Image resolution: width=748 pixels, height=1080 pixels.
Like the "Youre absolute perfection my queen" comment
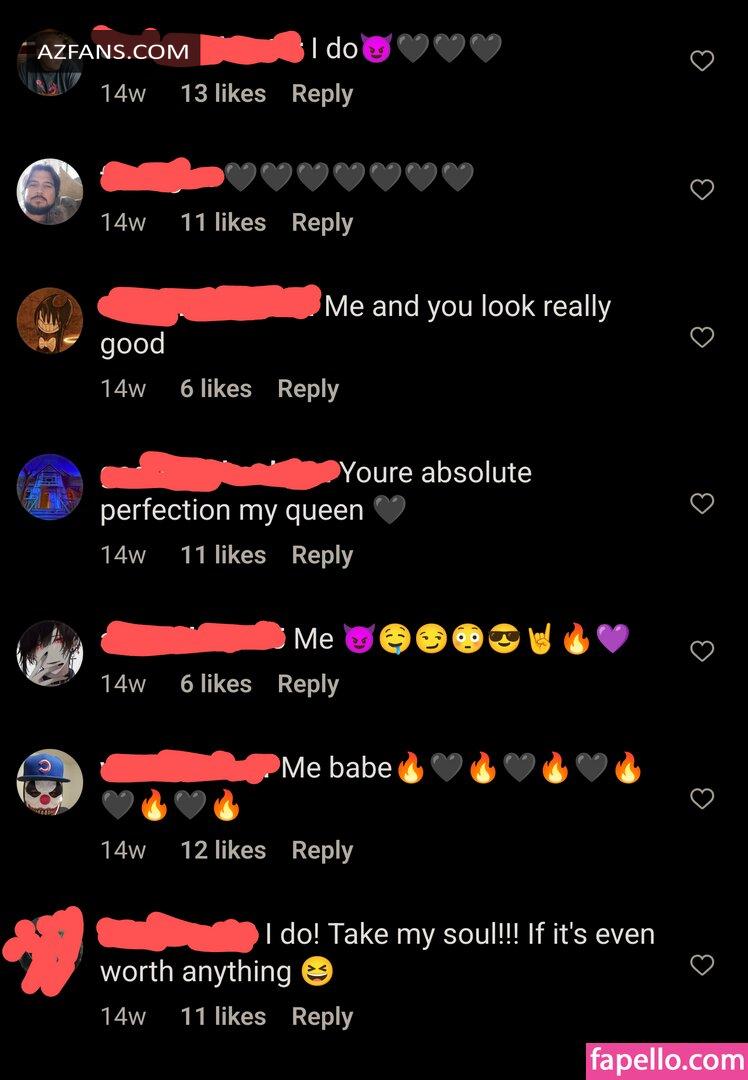pyautogui.click(x=702, y=503)
